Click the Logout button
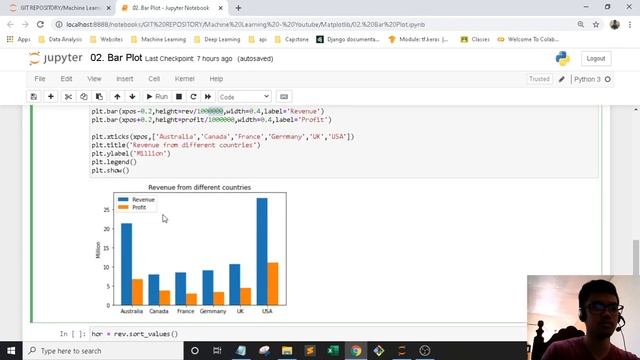640x360 pixels. (x=596, y=59)
